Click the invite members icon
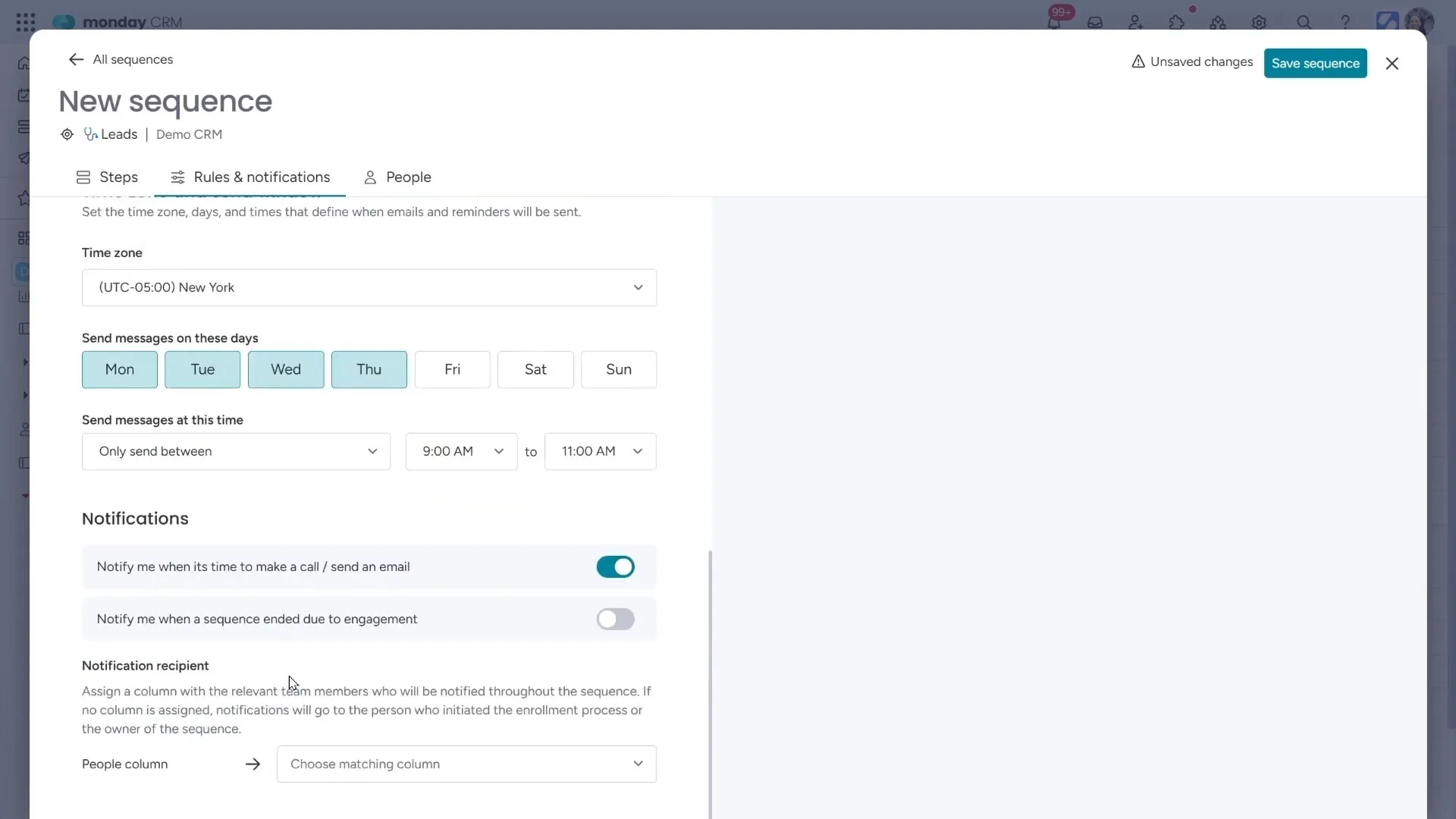Screen dimensions: 1456x819 [1135, 23]
